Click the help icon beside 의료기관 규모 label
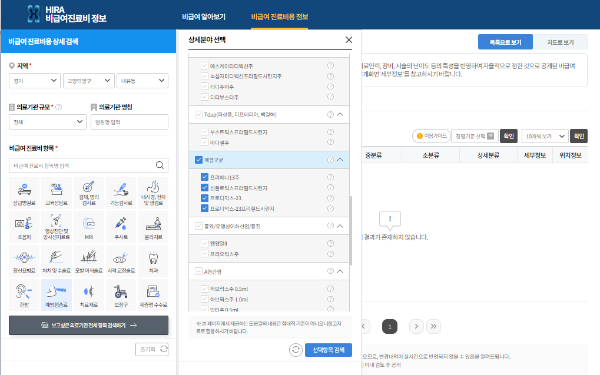This screenshot has width=600, height=375. [59, 107]
